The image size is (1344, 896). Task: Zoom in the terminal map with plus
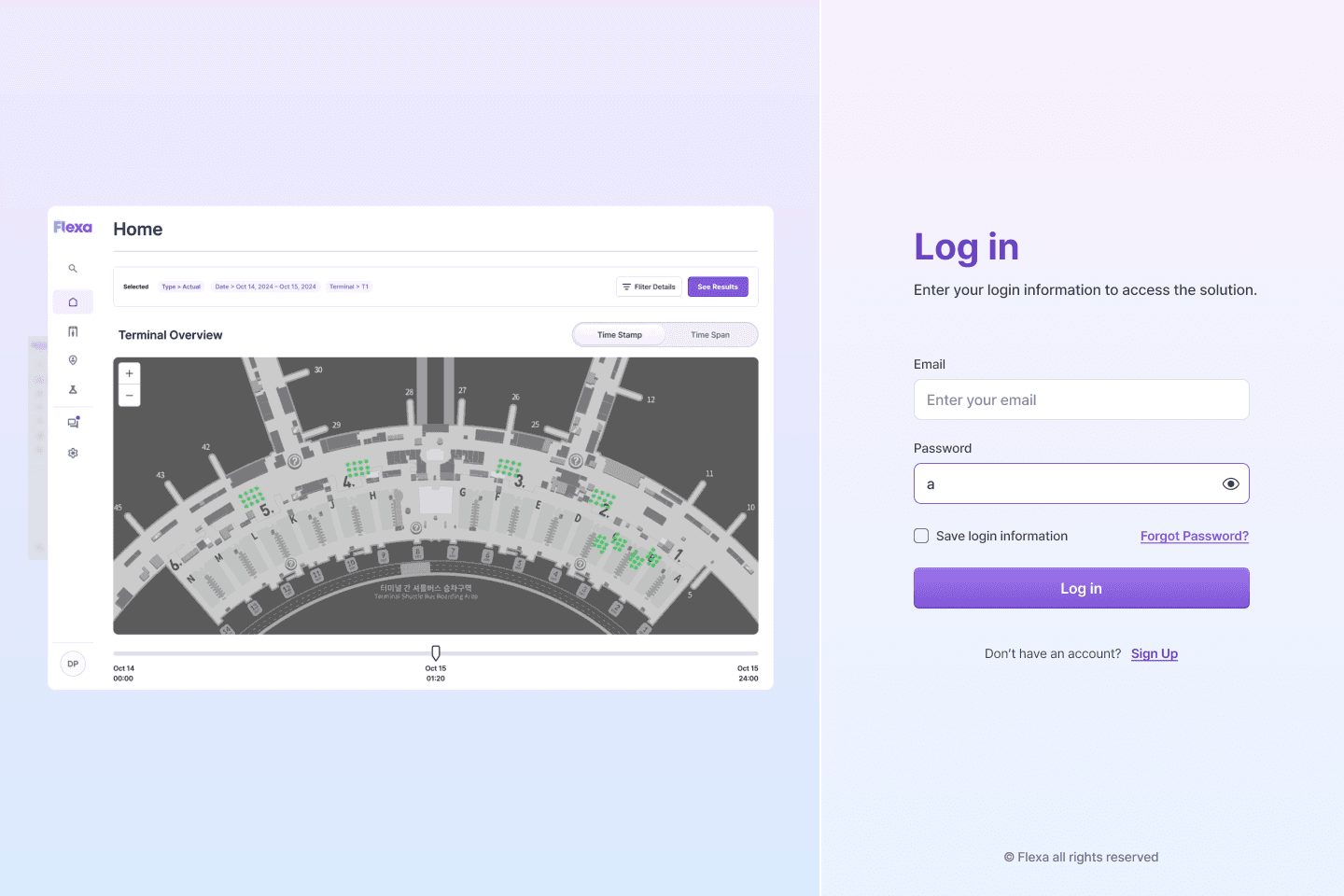130,373
